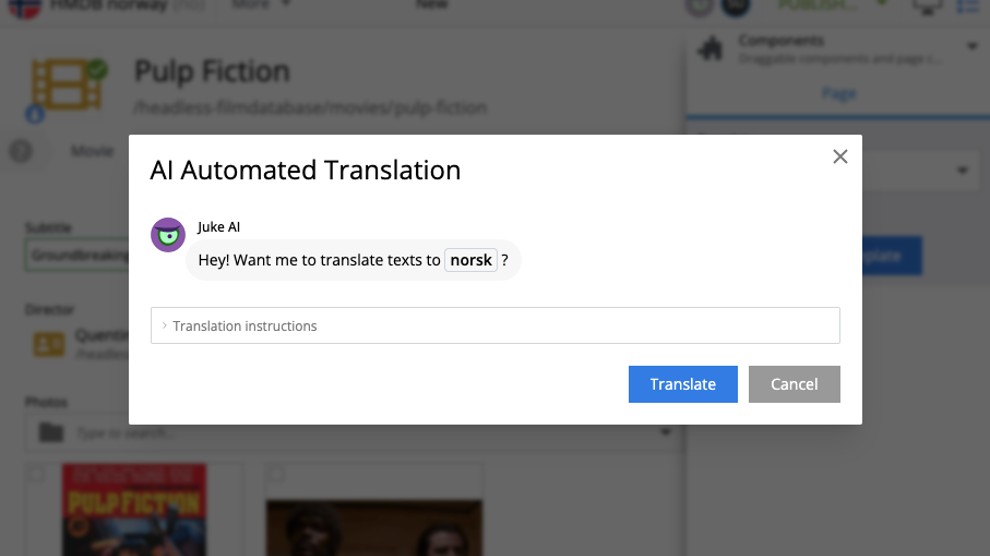Click the blue info badge on movie icon
990x556 pixels.
tap(35, 114)
